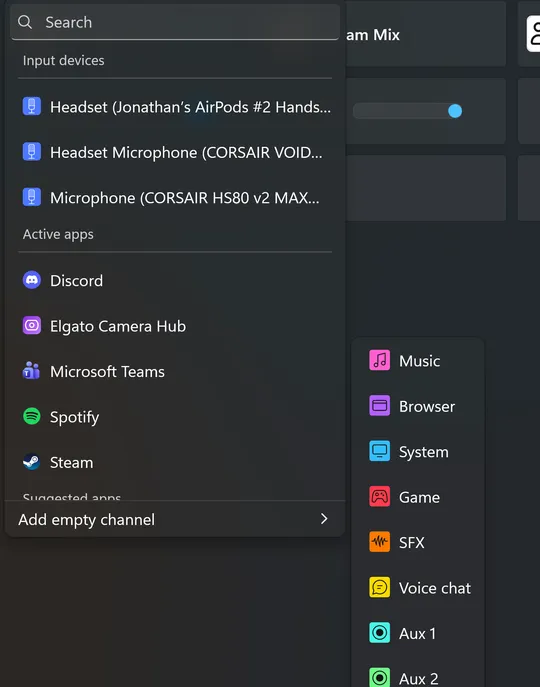Click the Steam app icon
The image size is (540, 687).
(x=32, y=462)
